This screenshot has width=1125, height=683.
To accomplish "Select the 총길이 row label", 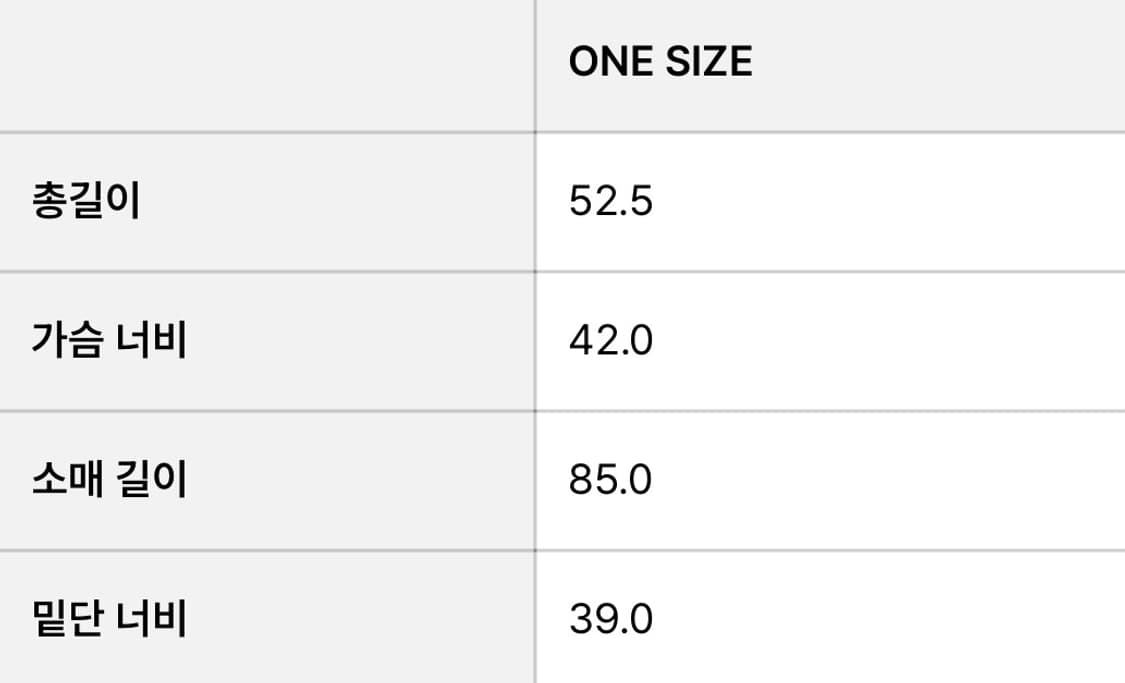I will pyautogui.click(x=86, y=202).
